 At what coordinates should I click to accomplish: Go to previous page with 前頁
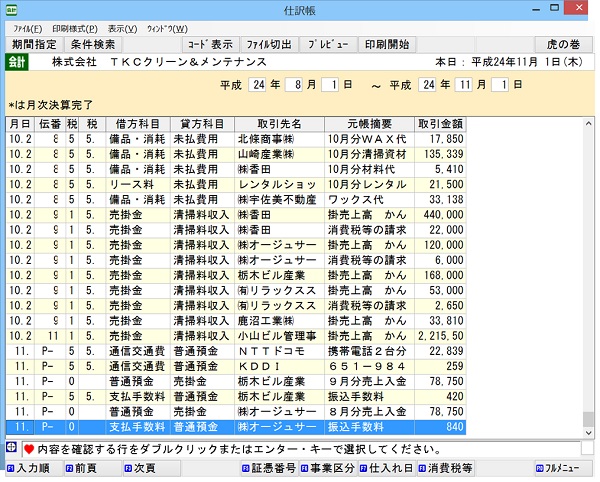pyautogui.click(x=93, y=468)
